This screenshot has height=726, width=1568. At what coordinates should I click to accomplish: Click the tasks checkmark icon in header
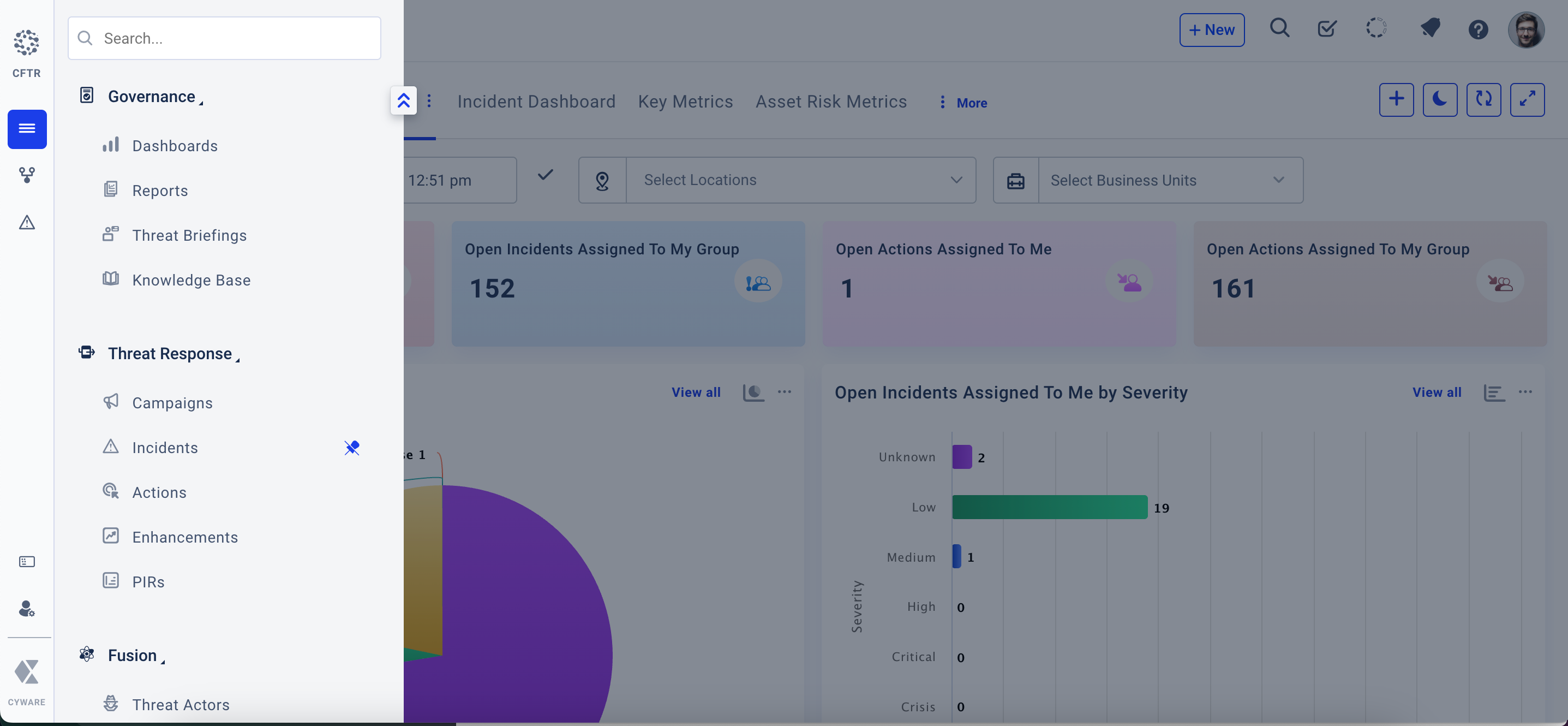tap(1327, 28)
